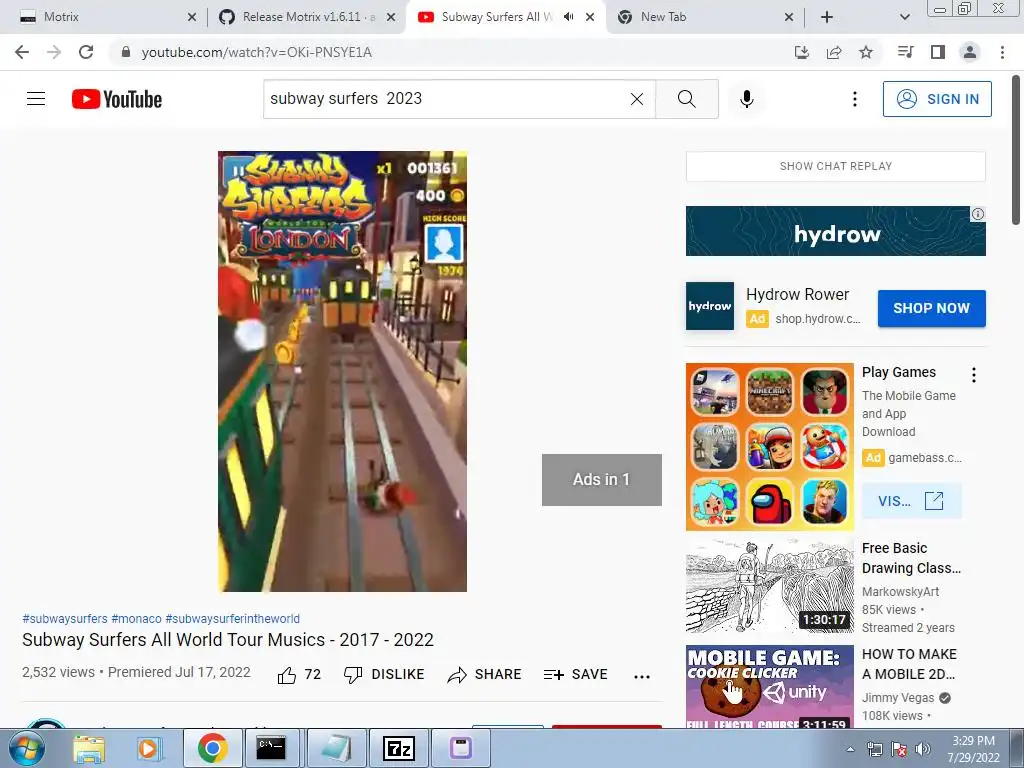This screenshot has width=1024, height=768.
Task: Click the #monaco hashtag
Action: [136, 618]
